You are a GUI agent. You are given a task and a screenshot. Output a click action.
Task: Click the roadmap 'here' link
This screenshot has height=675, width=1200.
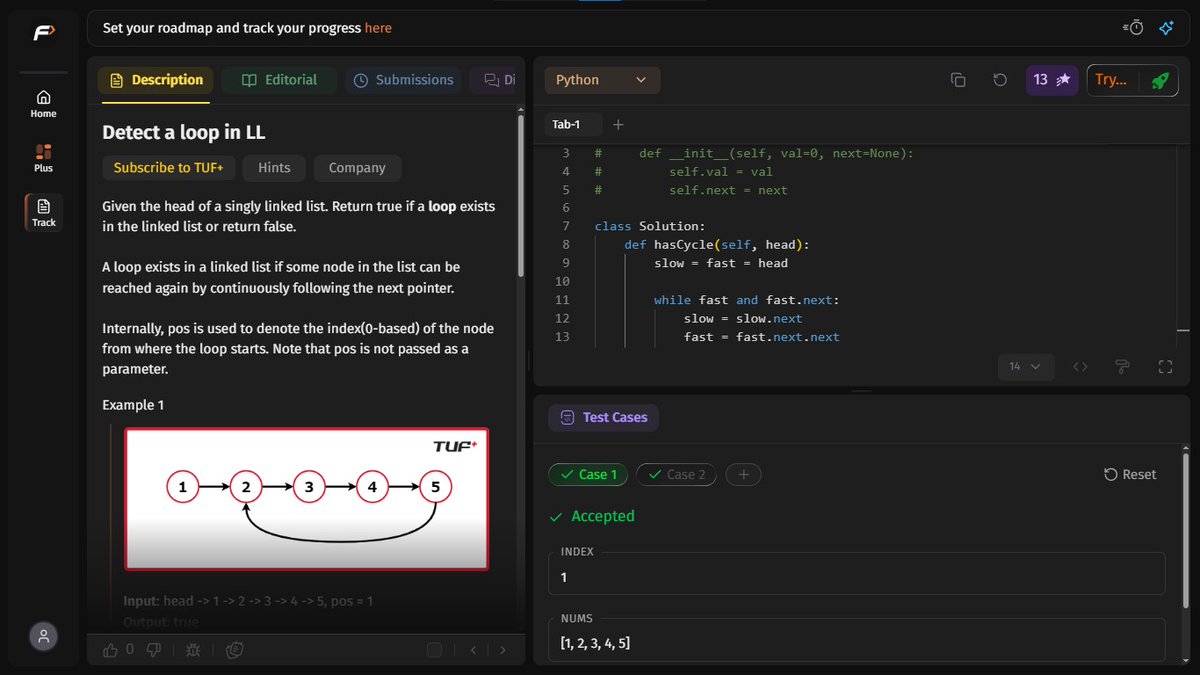click(378, 28)
